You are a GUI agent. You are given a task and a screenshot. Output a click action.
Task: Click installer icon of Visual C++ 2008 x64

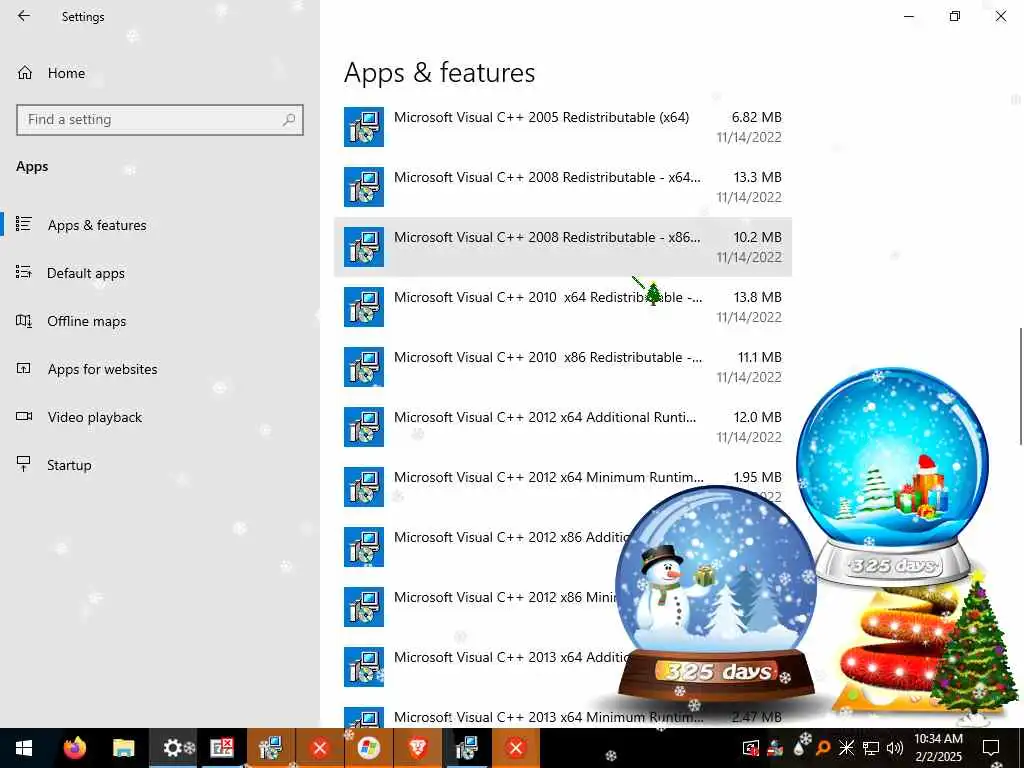pyautogui.click(x=364, y=187)
